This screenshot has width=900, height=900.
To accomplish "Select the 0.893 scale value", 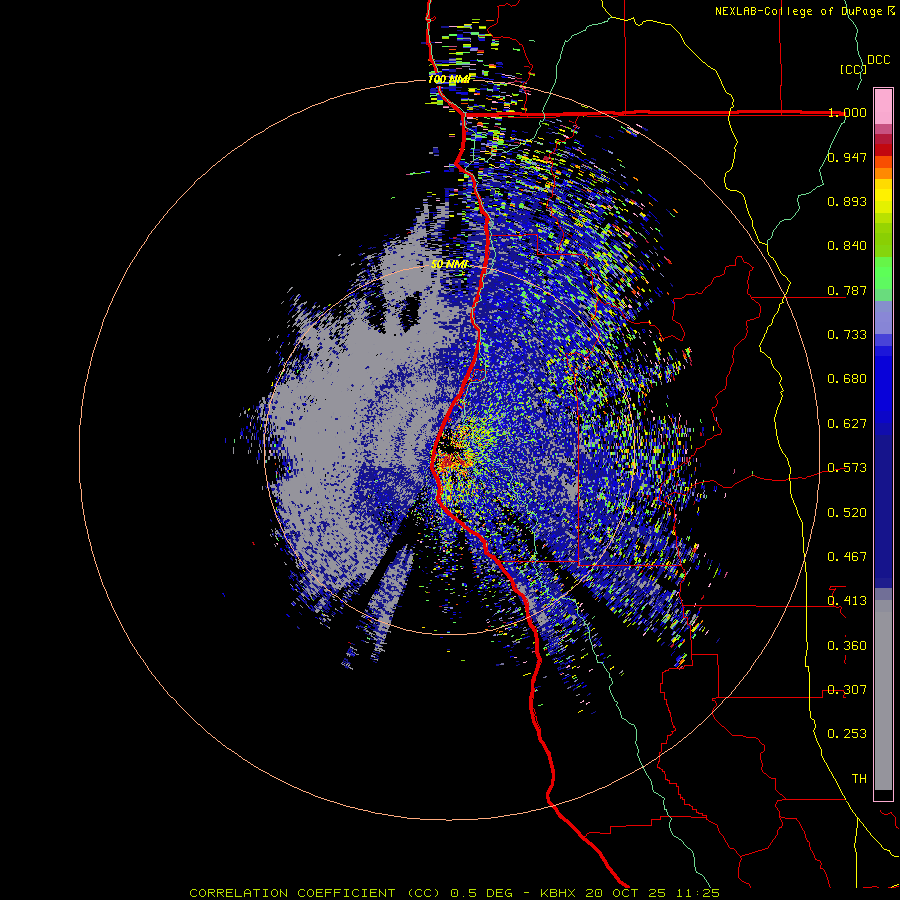I will click(847, 201).
